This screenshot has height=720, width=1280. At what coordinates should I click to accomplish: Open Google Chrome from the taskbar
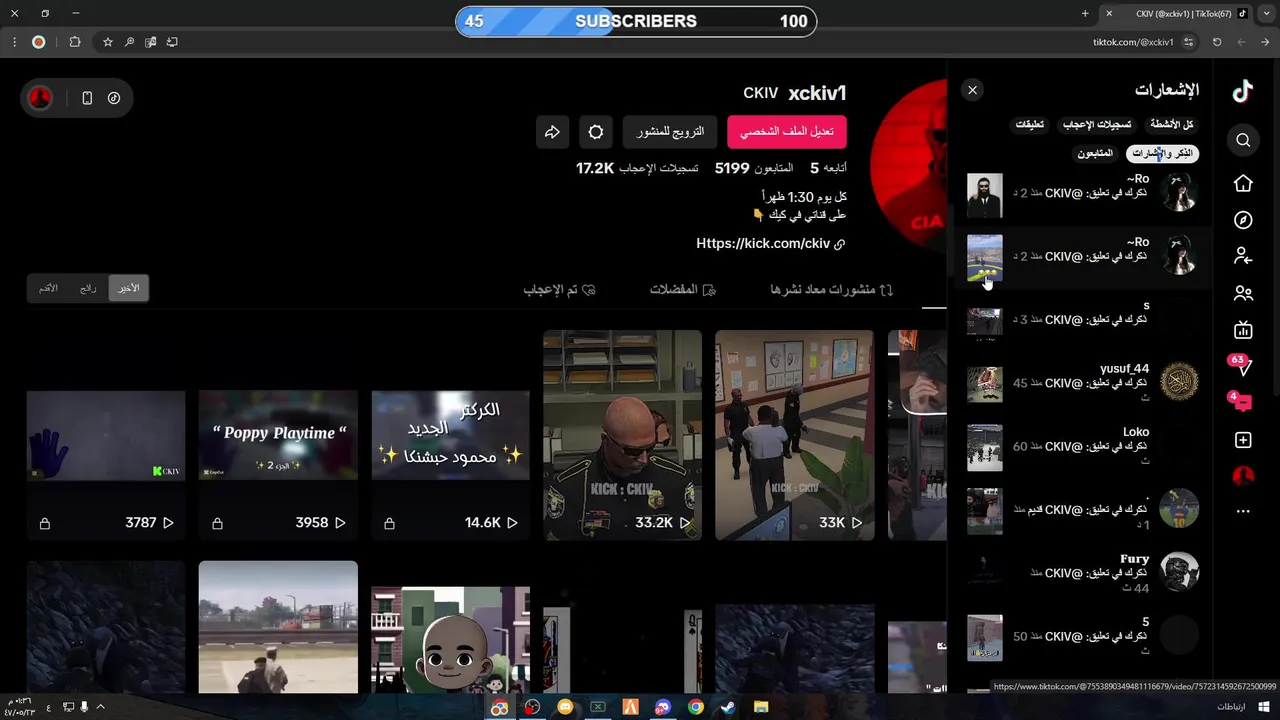696,707
